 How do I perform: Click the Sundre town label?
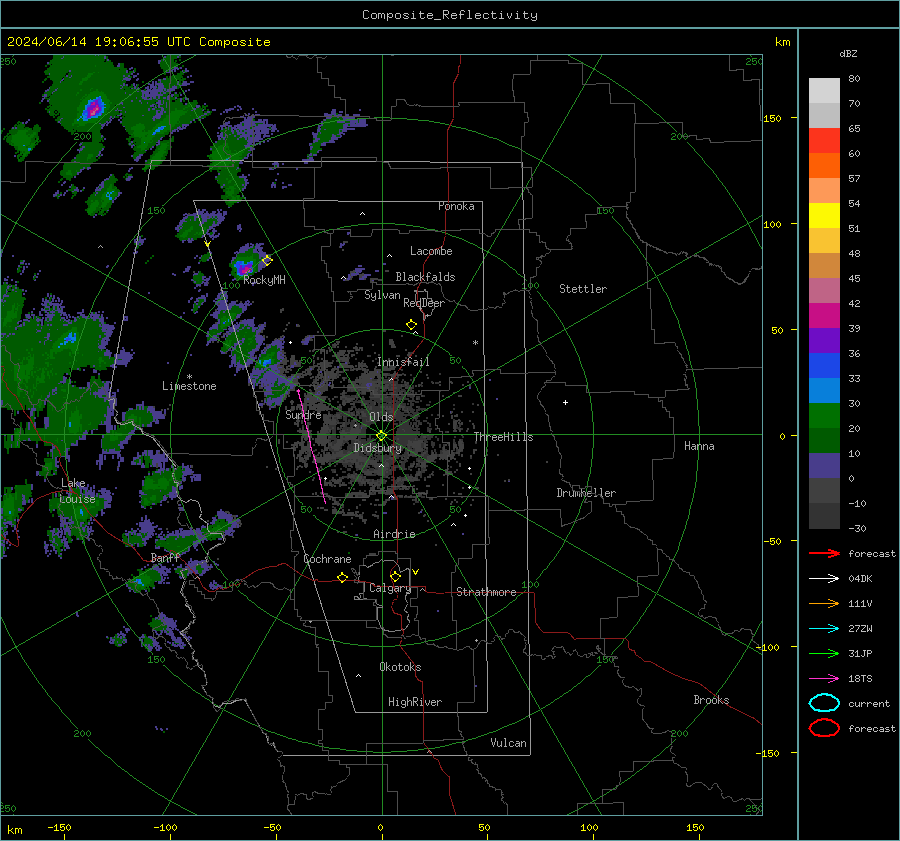(303, 414)
